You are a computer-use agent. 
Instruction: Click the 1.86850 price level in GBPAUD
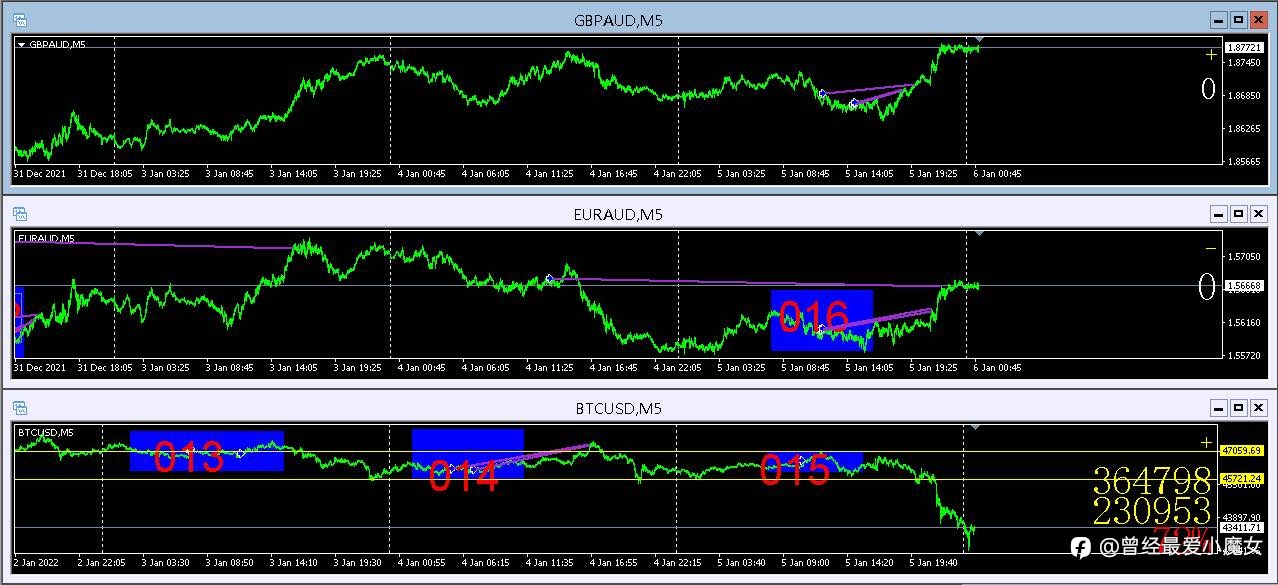click(1245, 95)
